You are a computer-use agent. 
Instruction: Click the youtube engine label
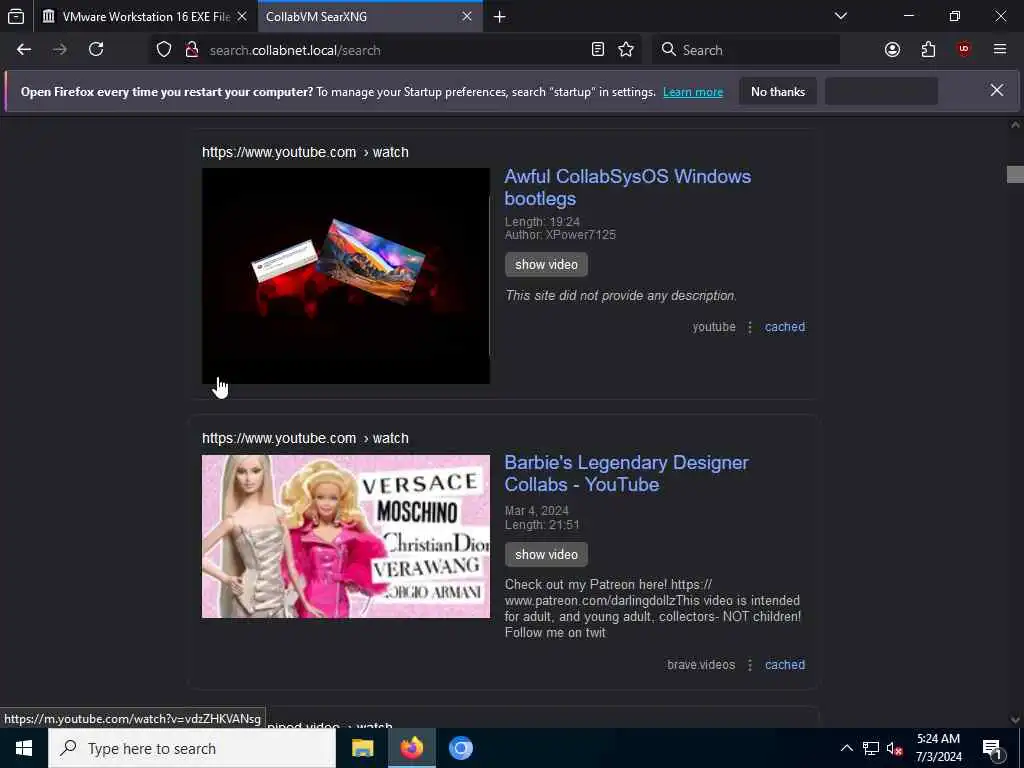coord(714,327)
